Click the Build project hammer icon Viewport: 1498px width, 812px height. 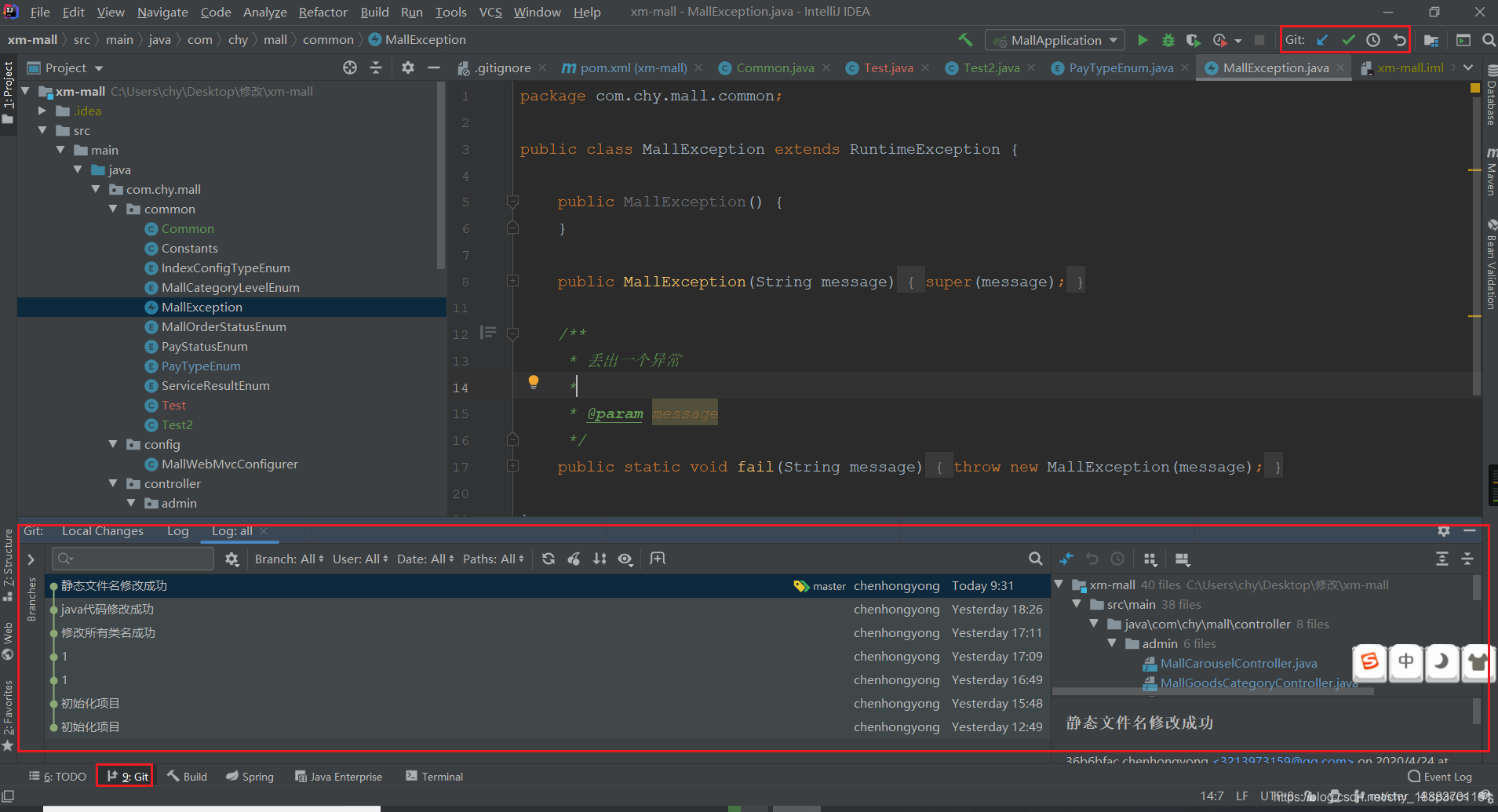[x=965, y=39]
